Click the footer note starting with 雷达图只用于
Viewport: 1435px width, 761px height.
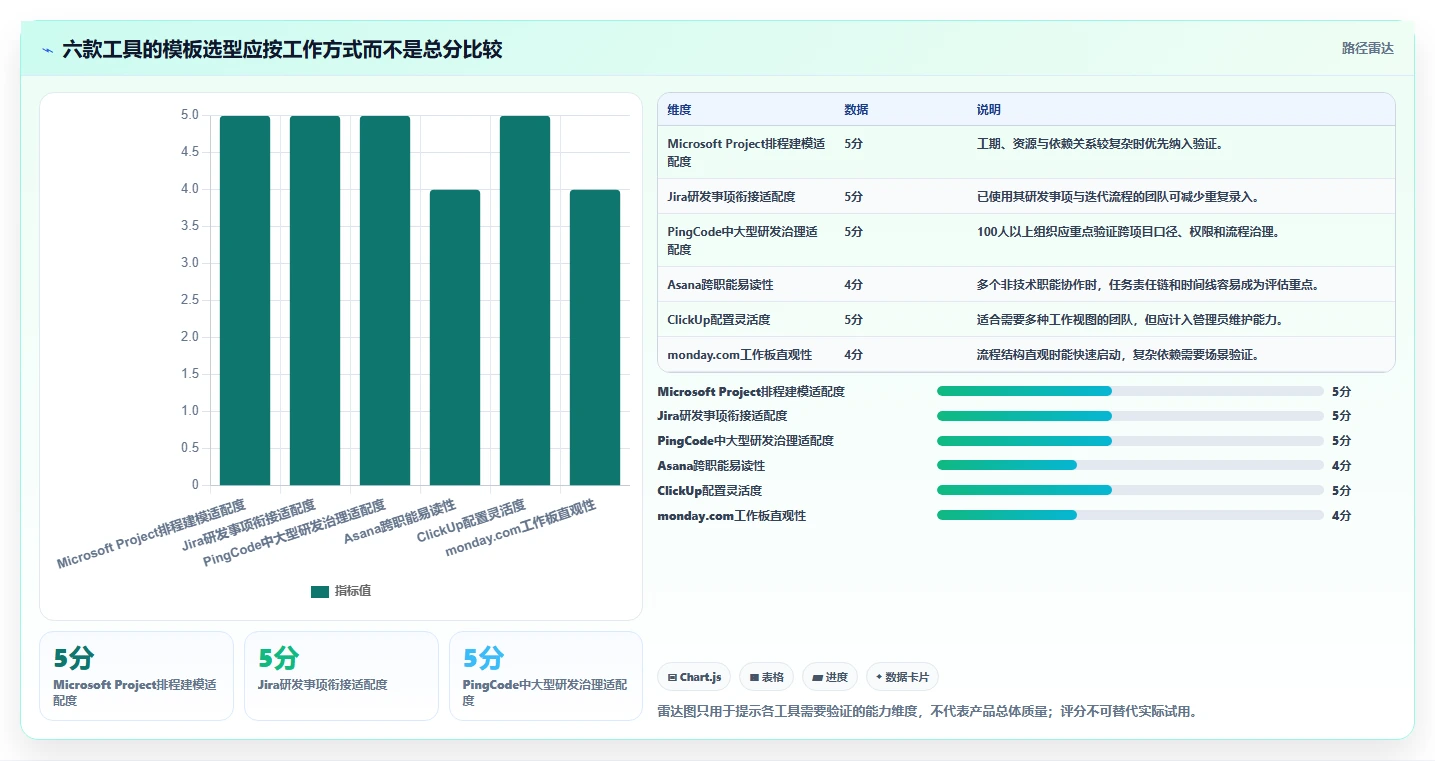[x=927, y=712]
